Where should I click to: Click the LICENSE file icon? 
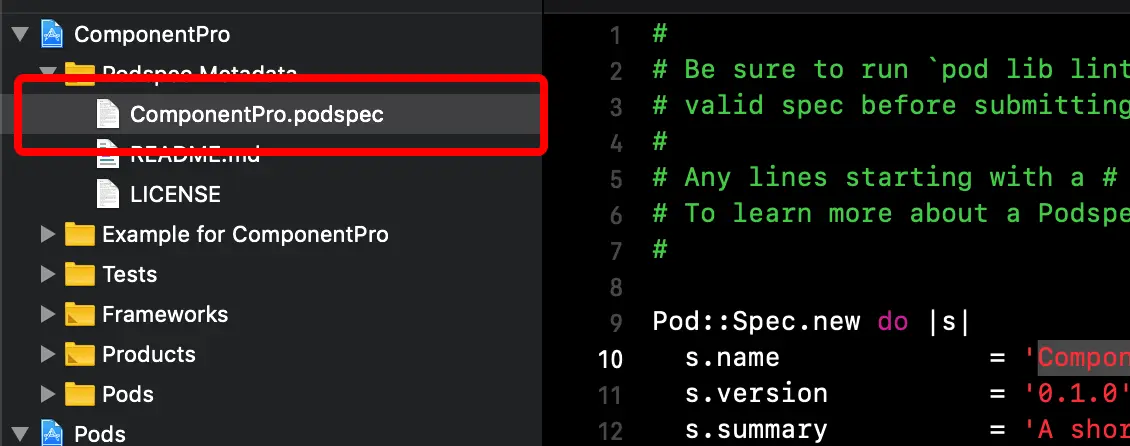107,194
